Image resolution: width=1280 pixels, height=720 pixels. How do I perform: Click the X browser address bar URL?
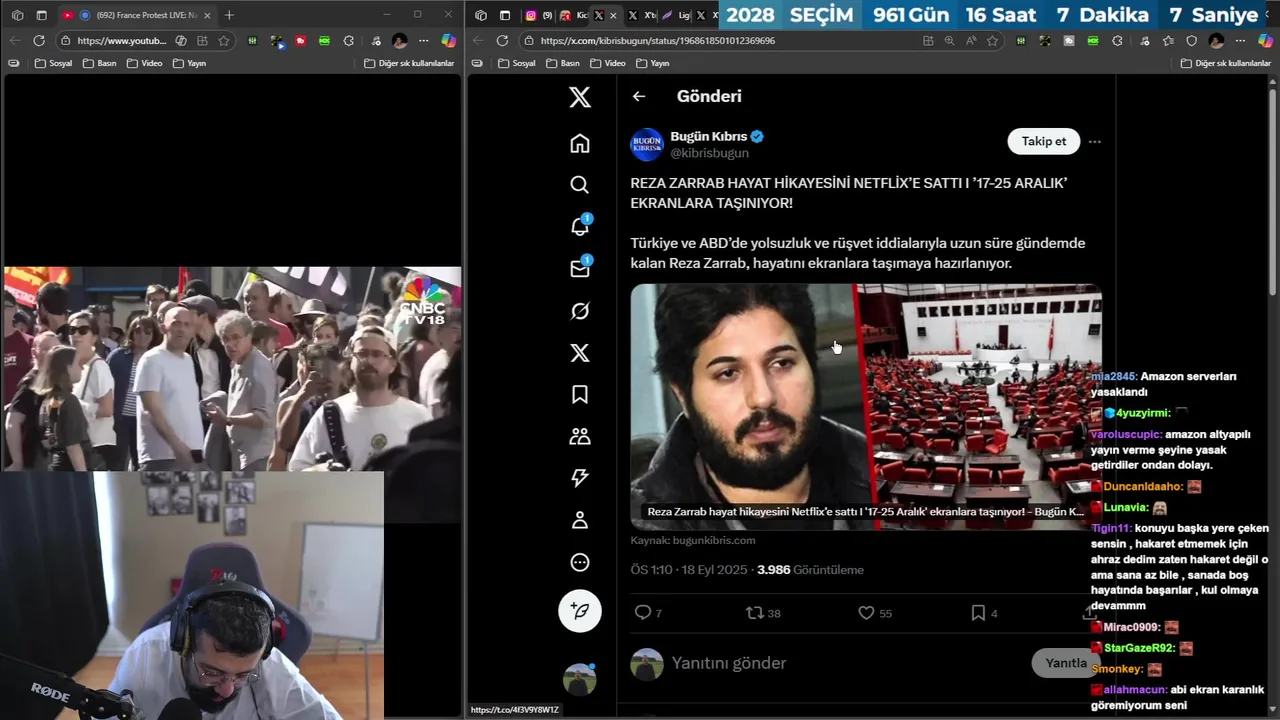[658, 41]
